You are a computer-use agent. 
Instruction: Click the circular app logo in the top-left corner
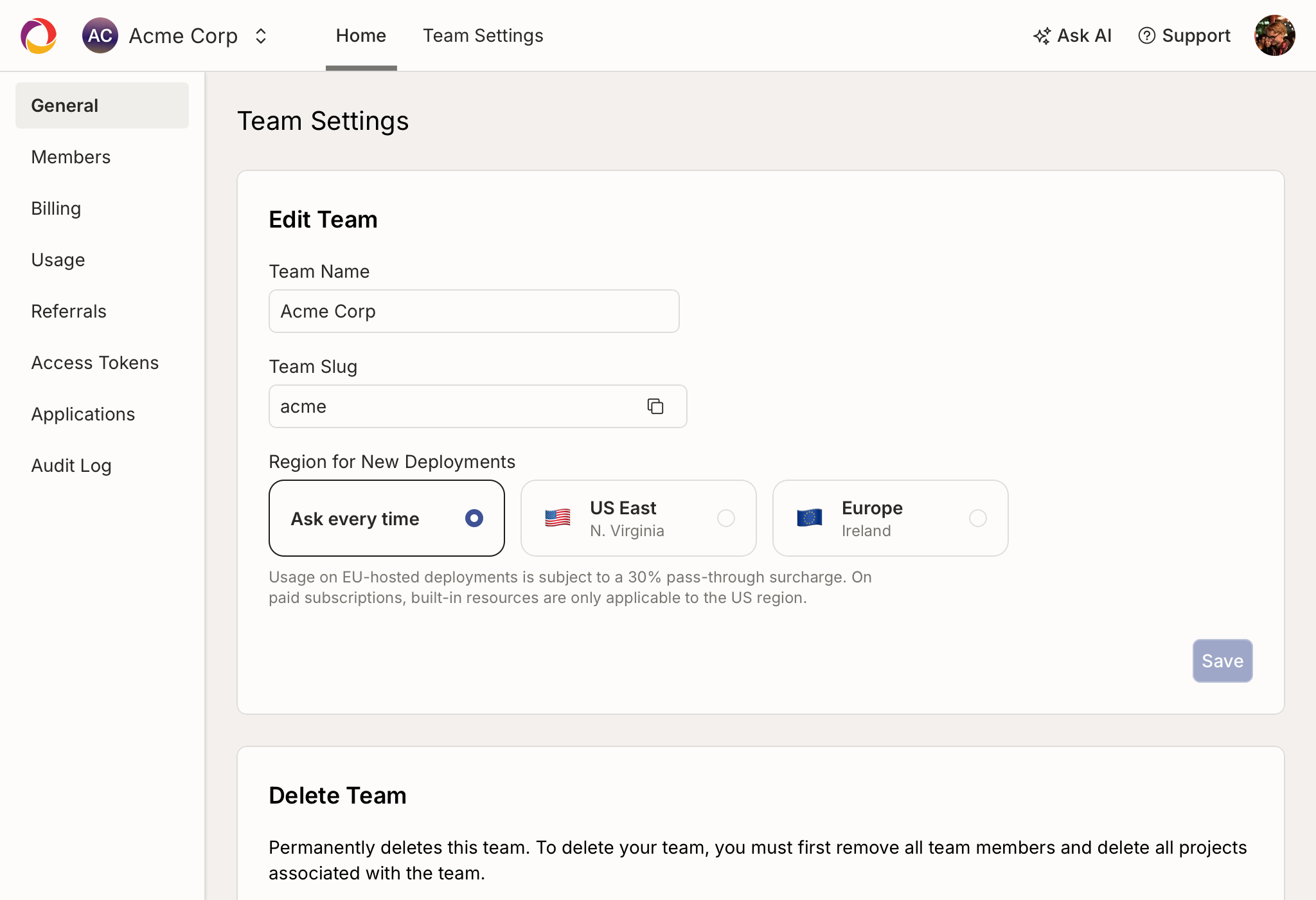[x=38, y=35]
